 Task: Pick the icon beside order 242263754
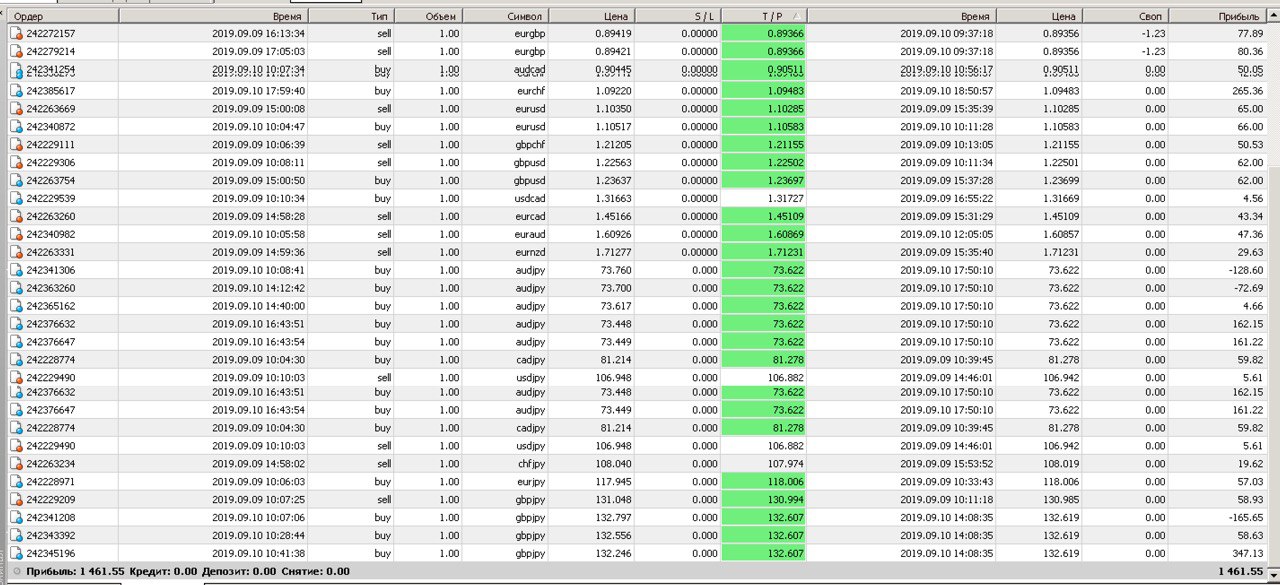(x=16, y=181)
